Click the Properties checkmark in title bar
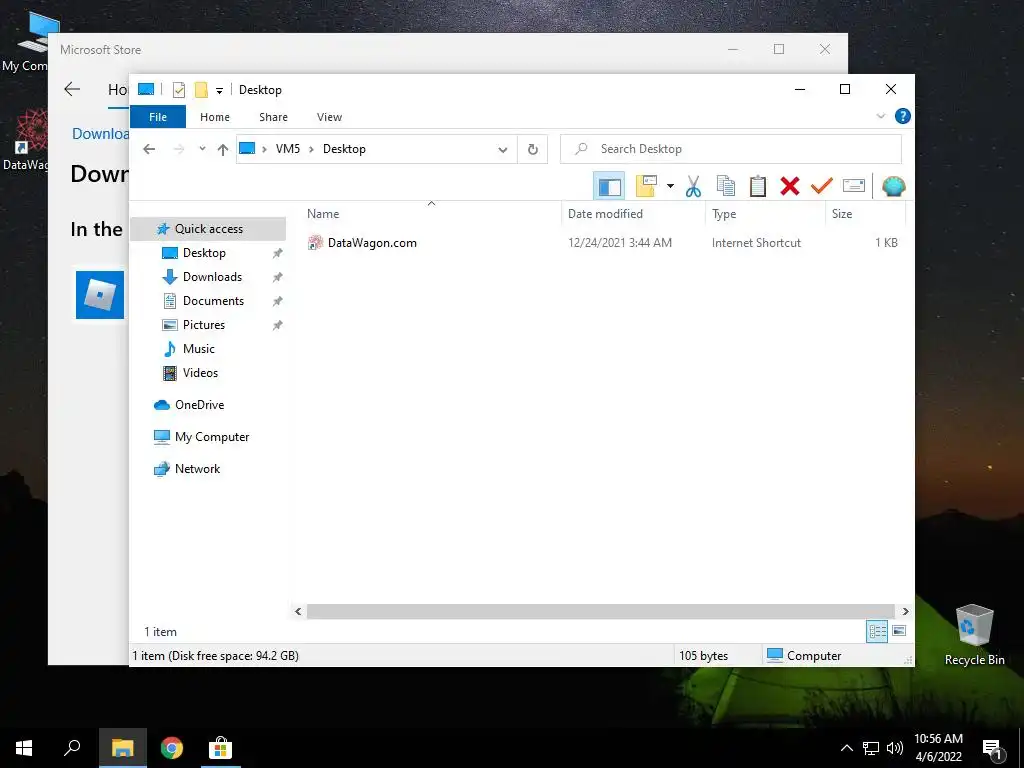 tap(178, 90)
